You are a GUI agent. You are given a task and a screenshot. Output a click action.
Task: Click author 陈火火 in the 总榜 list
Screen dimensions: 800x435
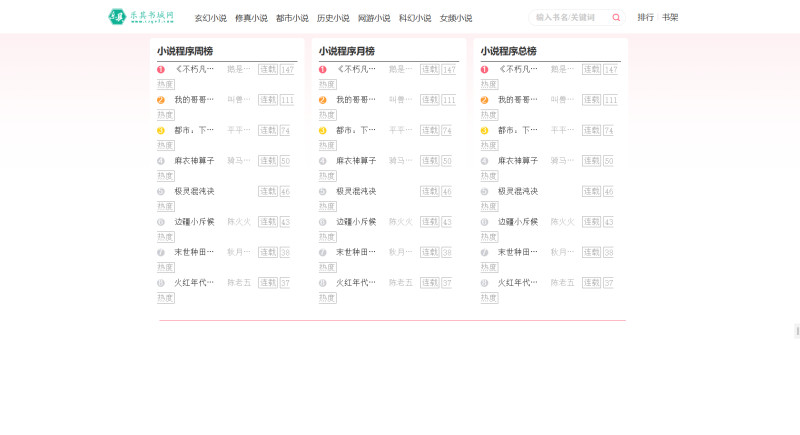562,222
